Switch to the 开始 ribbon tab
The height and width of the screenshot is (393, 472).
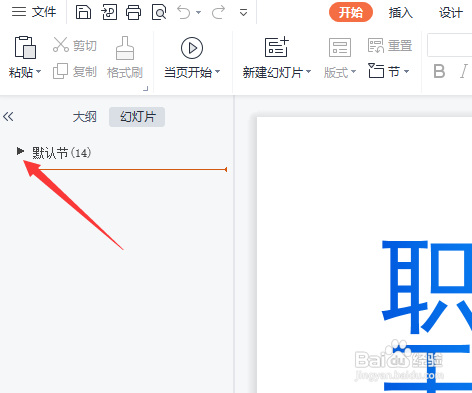[x=351, y=13]
